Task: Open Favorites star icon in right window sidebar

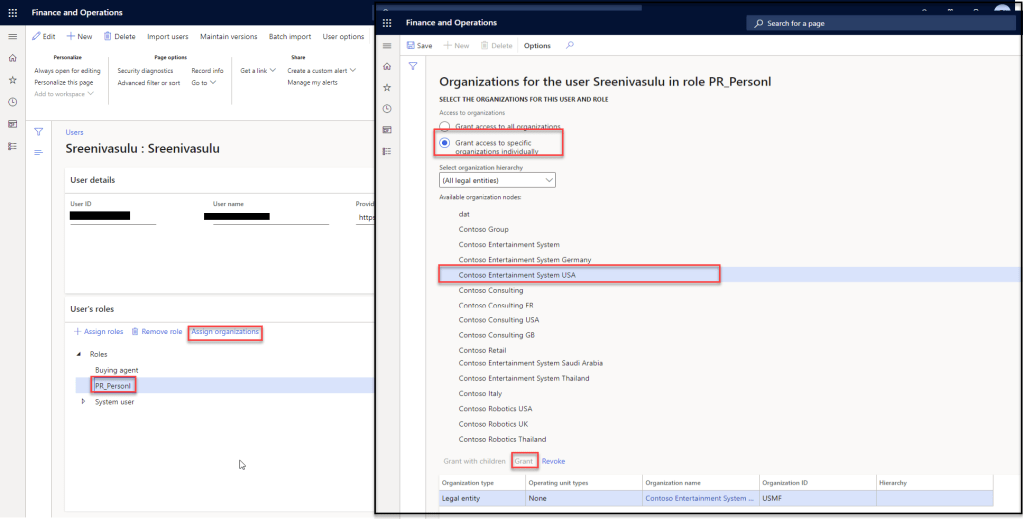Action: pos(388,87)
